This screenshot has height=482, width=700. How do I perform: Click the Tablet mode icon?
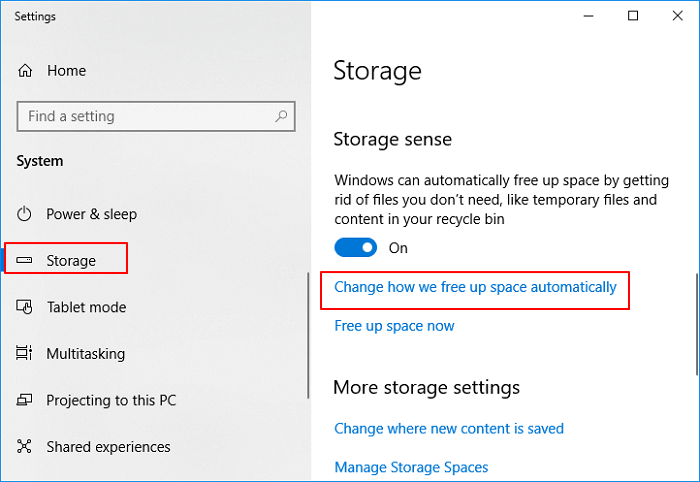point(25,307)
